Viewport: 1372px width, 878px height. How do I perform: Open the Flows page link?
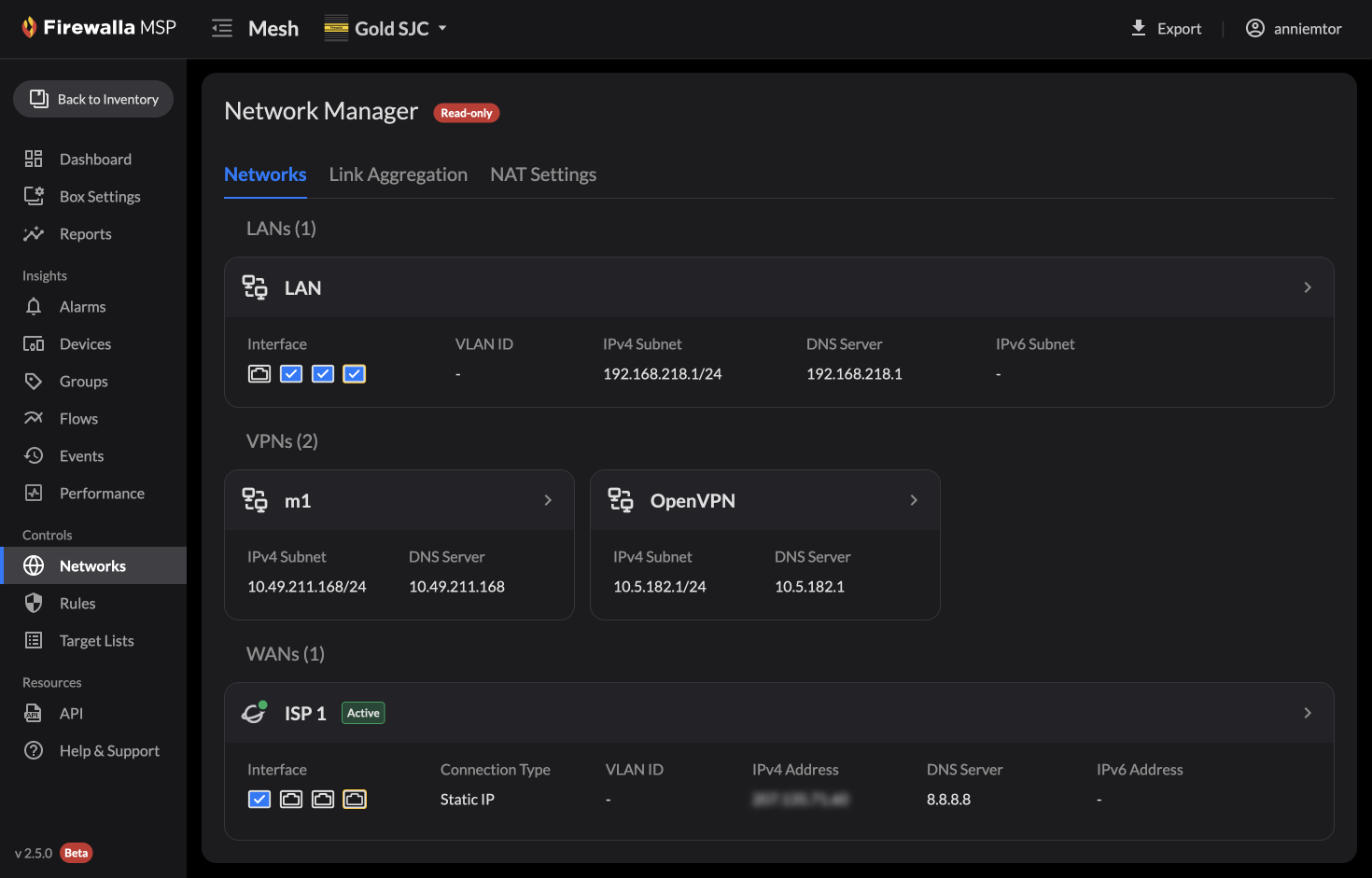[x=78, y=419]
